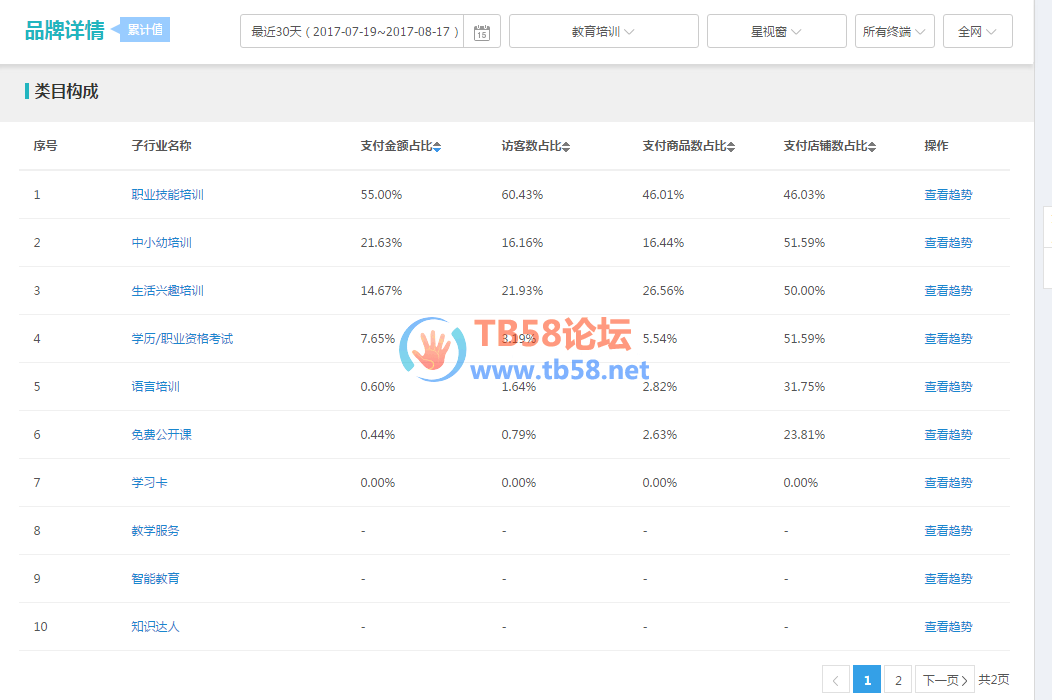
Task: Expand the 教育培训 category dropdown
Action: (x=603, y=32)
